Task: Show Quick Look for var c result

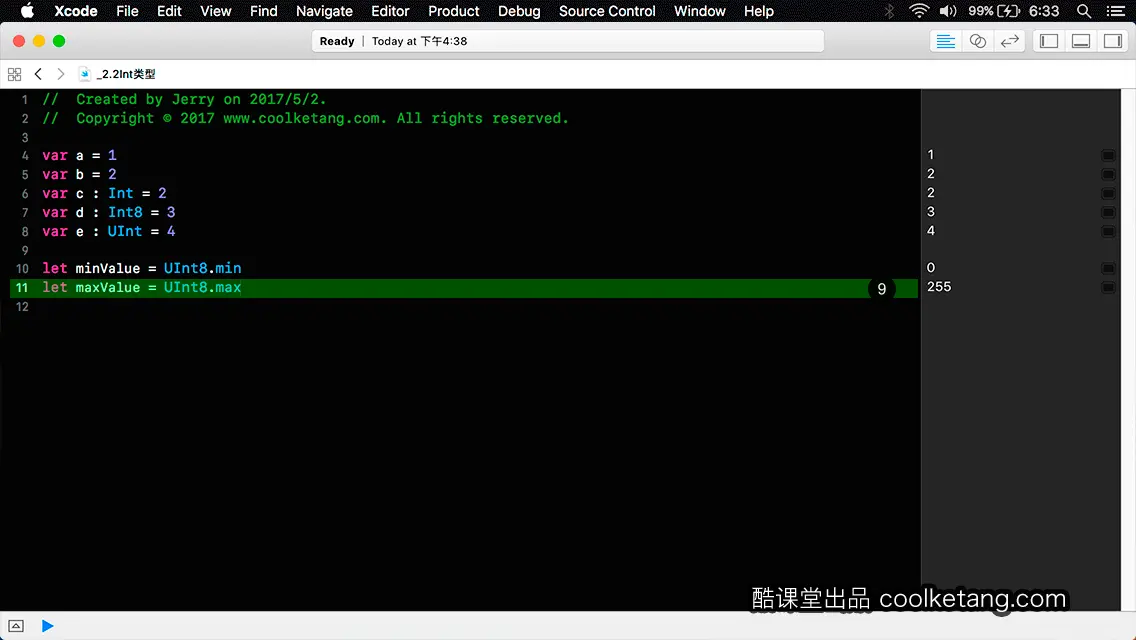Action: point(1108,194)
